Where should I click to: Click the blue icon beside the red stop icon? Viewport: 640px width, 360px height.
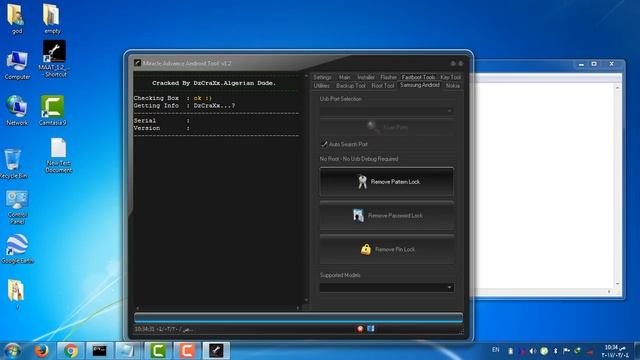click(x=371, y=329)
